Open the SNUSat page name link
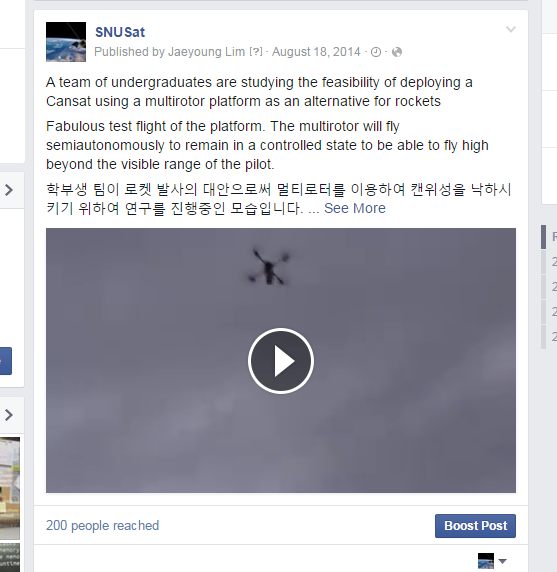 (120, 32)
